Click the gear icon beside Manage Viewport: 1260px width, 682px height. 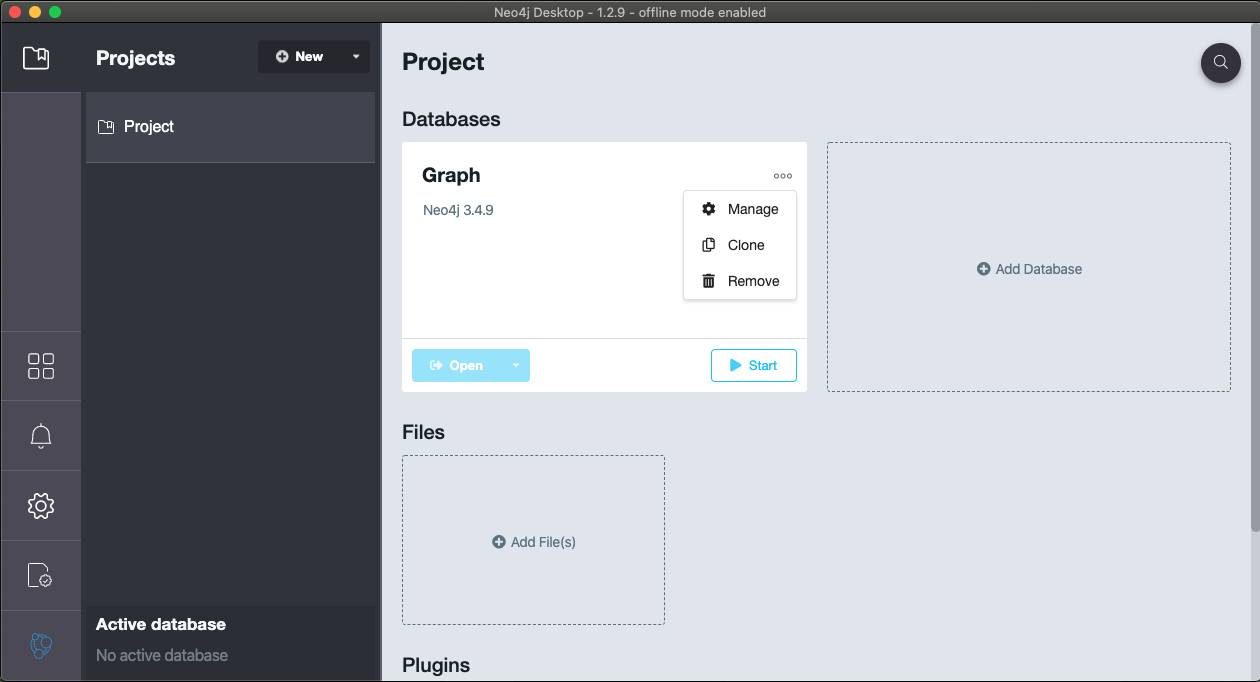[709, 209]
